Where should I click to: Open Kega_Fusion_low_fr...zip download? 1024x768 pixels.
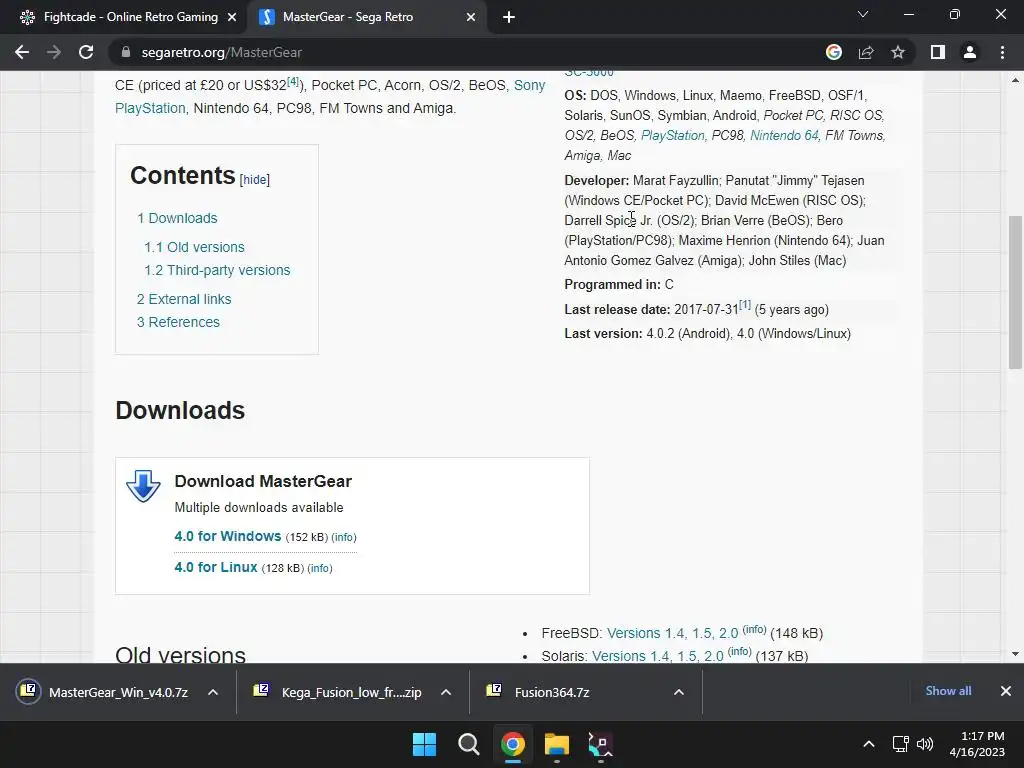(338, 692)
